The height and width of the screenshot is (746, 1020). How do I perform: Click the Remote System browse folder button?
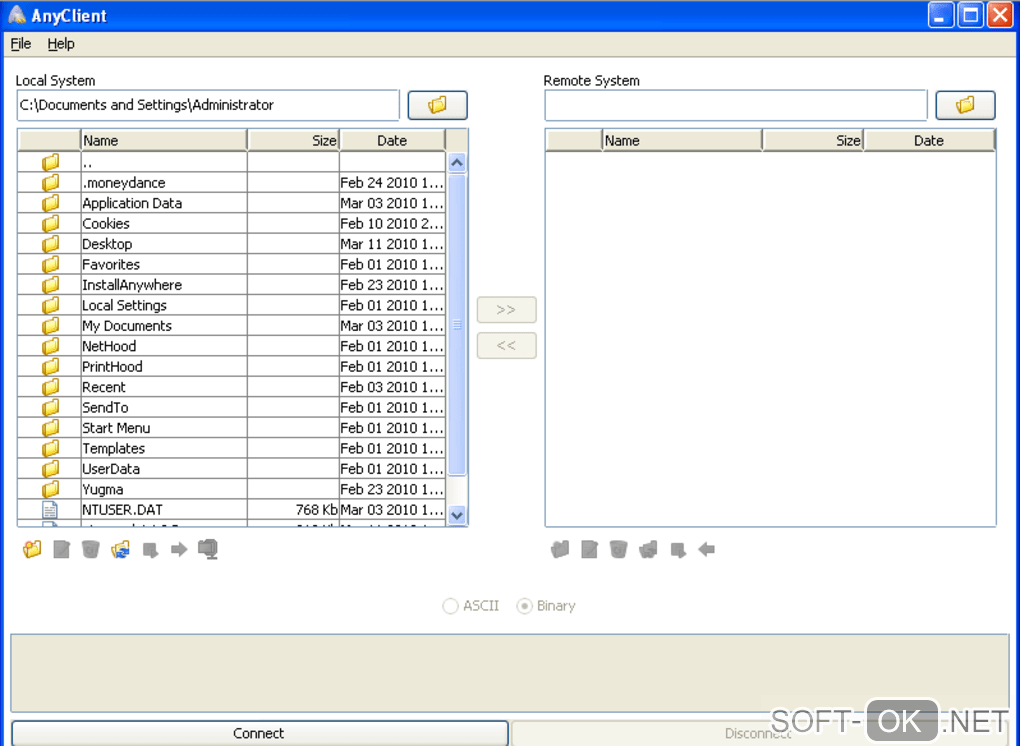965,105
